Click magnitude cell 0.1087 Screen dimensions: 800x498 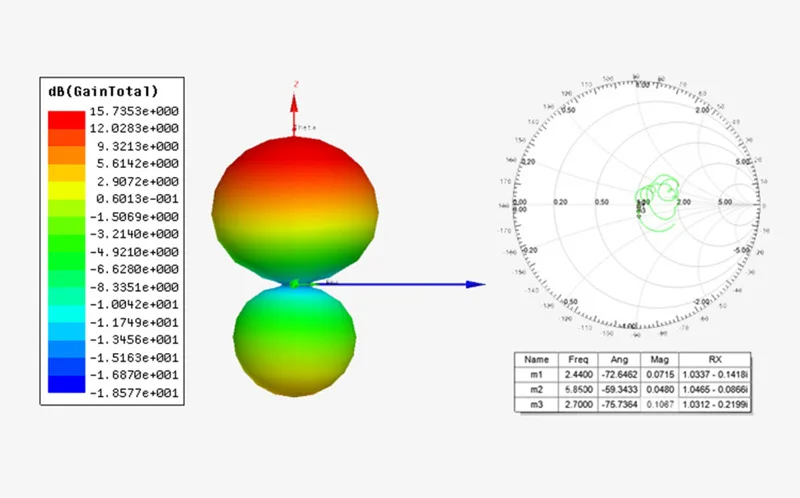click(660, 405)
